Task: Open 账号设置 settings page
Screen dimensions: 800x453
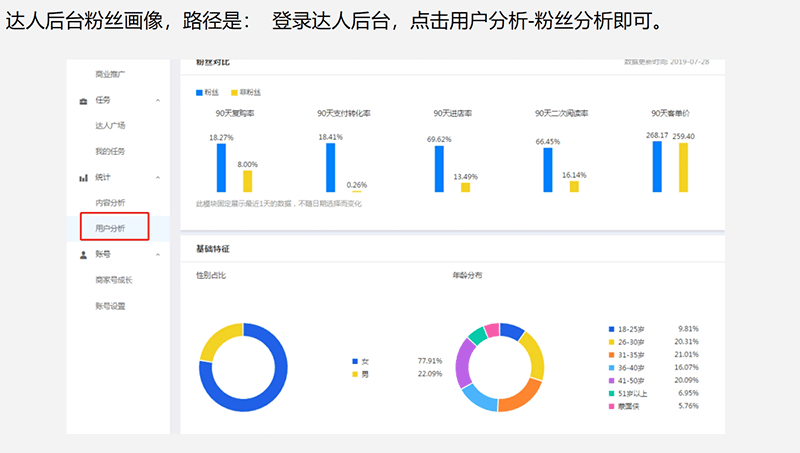Action: 110,306
